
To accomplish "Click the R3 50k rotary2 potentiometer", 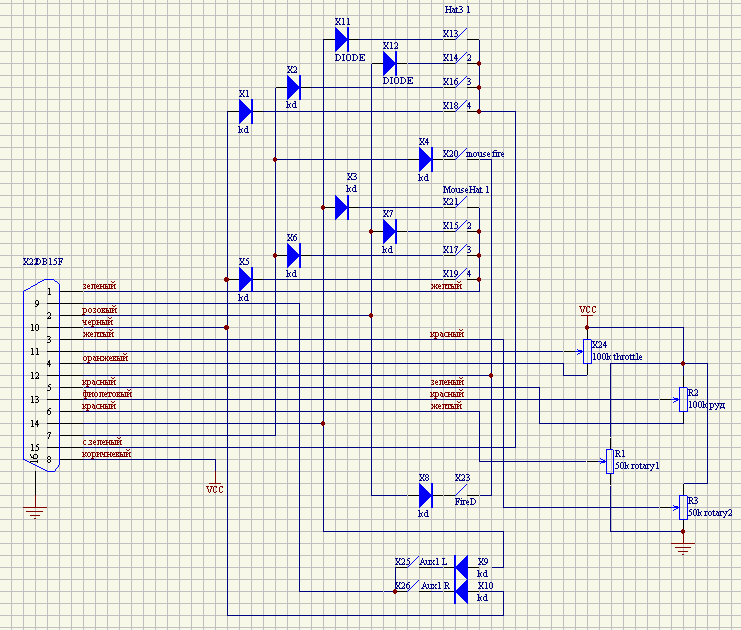I will (x=683, y=508).
